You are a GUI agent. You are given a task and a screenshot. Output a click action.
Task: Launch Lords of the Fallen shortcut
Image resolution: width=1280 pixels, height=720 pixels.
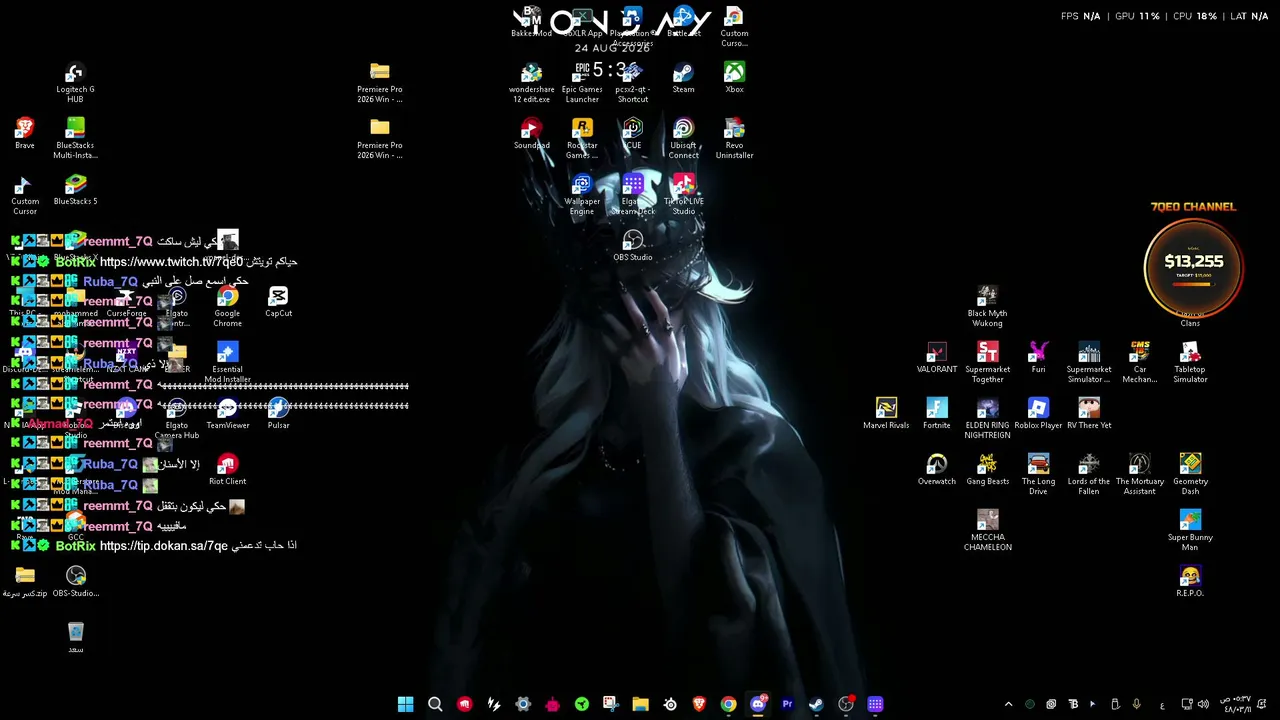click(1089, 475)
